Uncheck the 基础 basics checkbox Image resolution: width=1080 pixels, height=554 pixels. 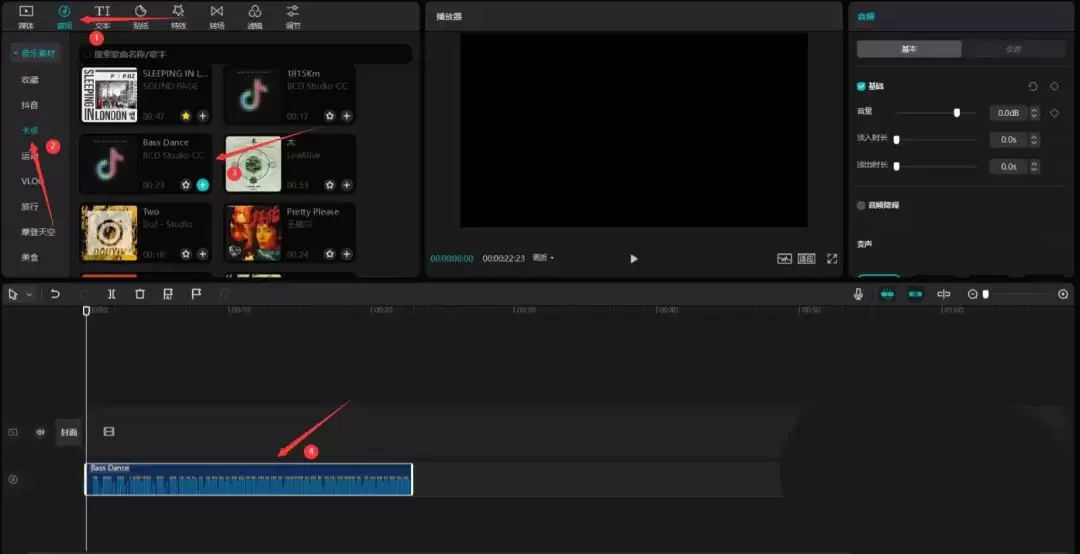(x=861, y=86)
